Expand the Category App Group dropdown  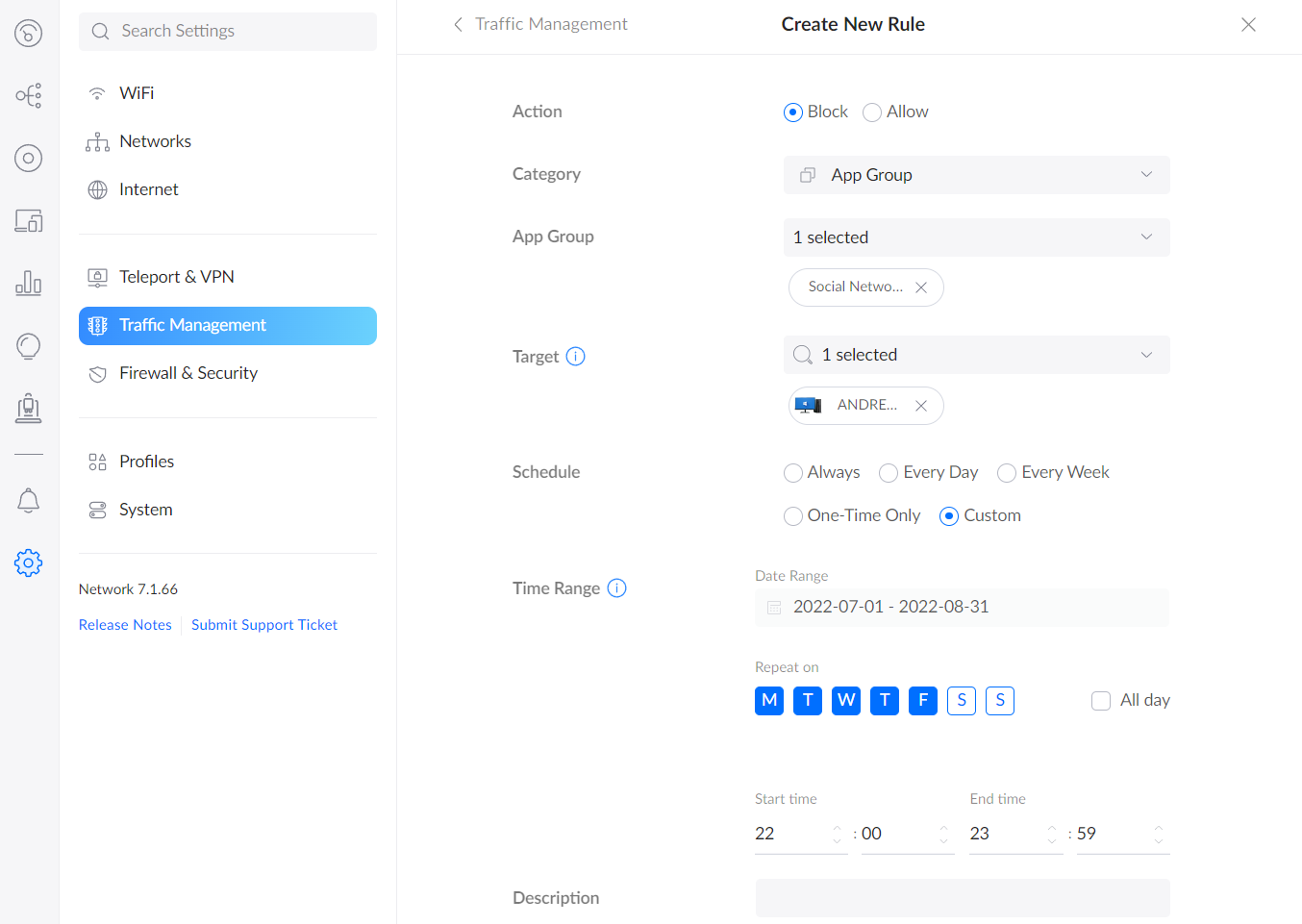[x=976, y=175]
